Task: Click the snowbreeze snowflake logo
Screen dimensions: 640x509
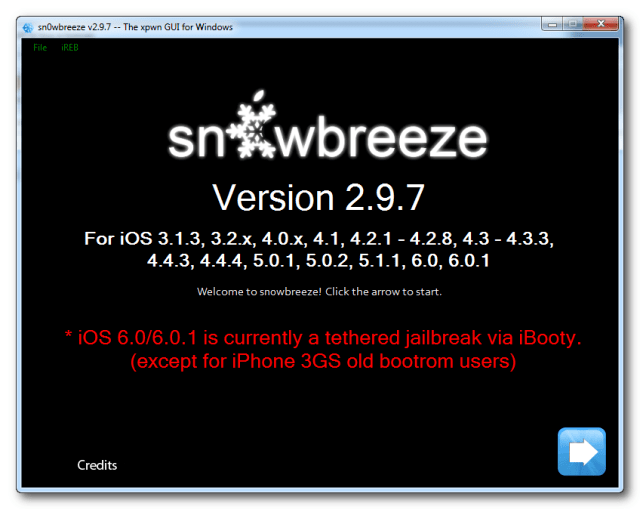Action: [x=252, y=126]
